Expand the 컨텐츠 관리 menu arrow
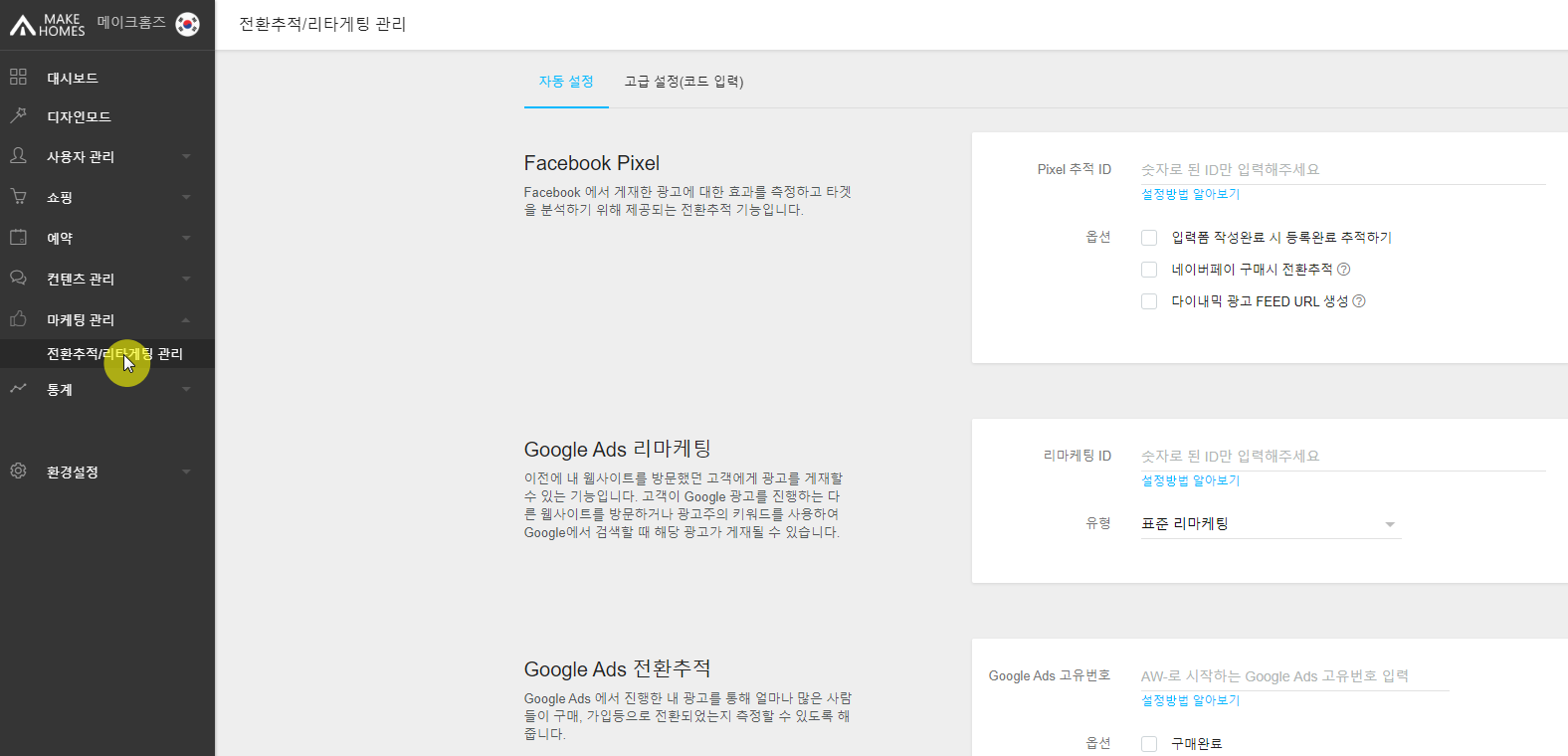Screen dimensions: 1568x756 pyautogui.click(x=186, y=280)
